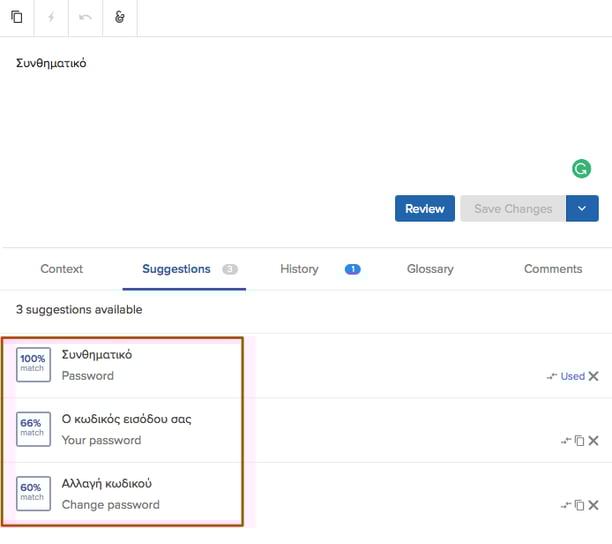612x544 pixels.
Task: Open the Comments tab
Action: coord(553,269)
